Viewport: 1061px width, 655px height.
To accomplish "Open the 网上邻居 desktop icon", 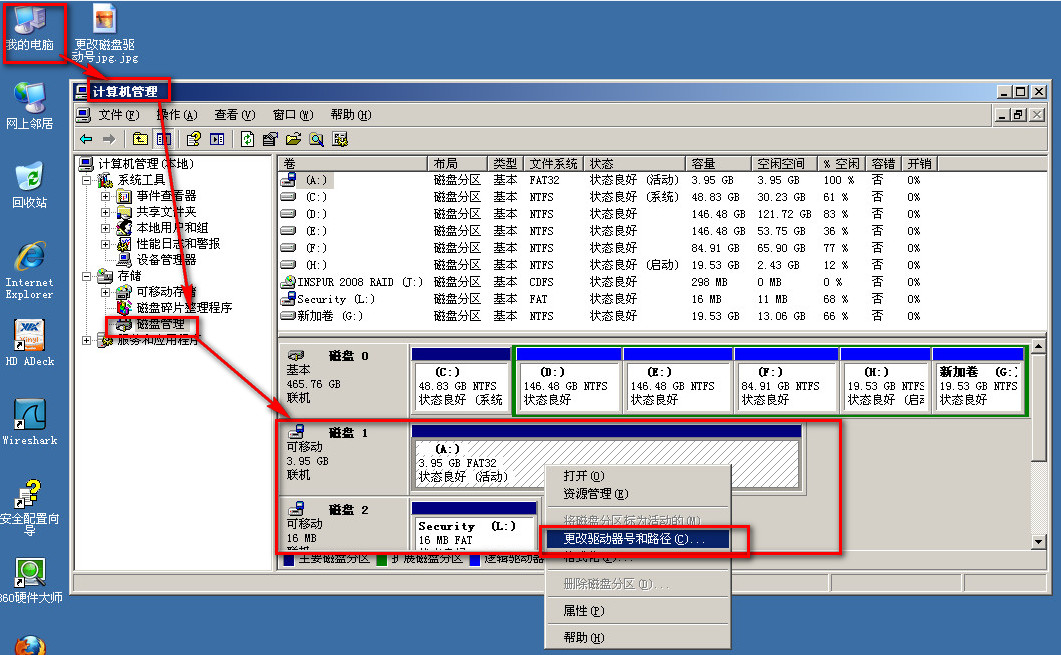I will (x=29, y=106).
